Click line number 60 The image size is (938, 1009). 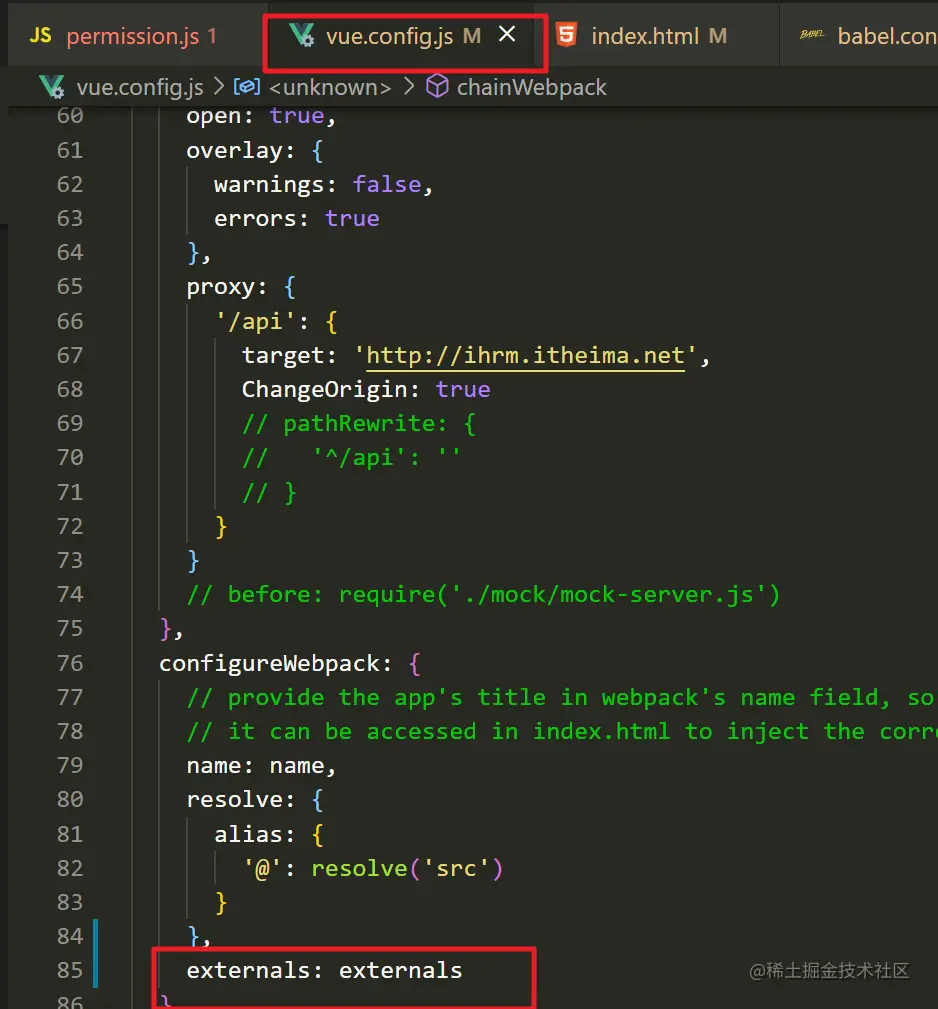pyautogui.click(x=70, y=116)
